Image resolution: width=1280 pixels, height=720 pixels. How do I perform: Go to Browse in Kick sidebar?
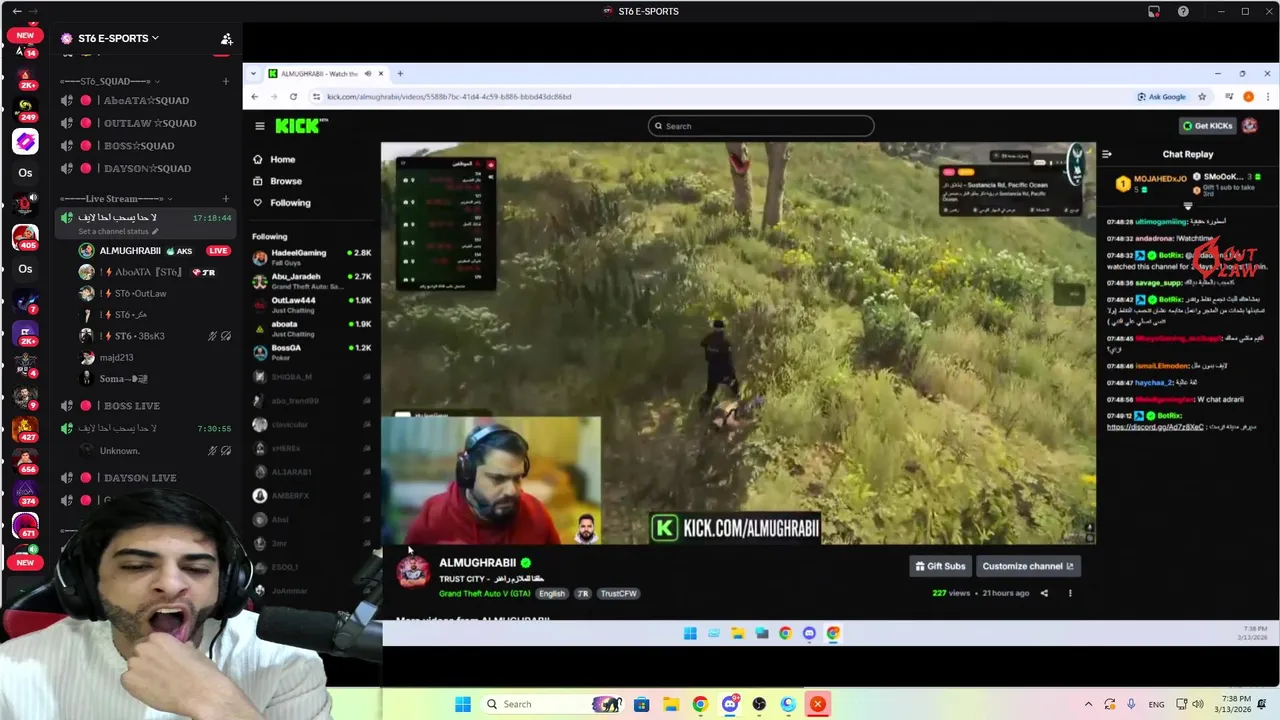(285, 181)
